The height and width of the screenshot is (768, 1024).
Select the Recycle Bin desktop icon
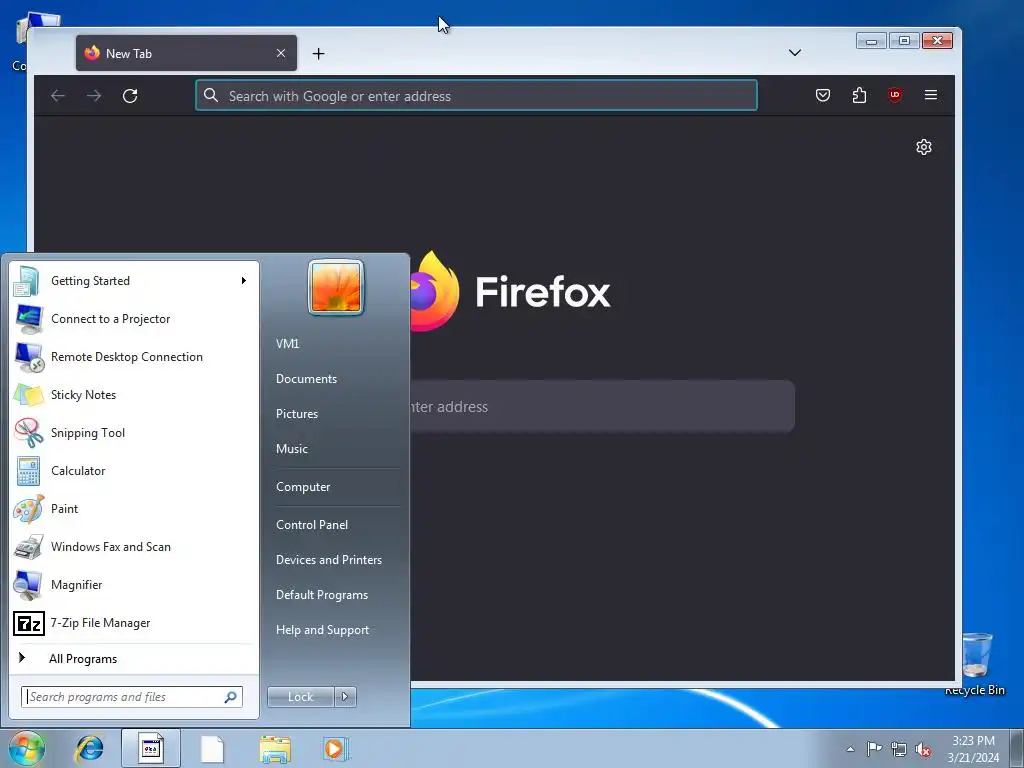pyautogui.click(x=976, y=664)
